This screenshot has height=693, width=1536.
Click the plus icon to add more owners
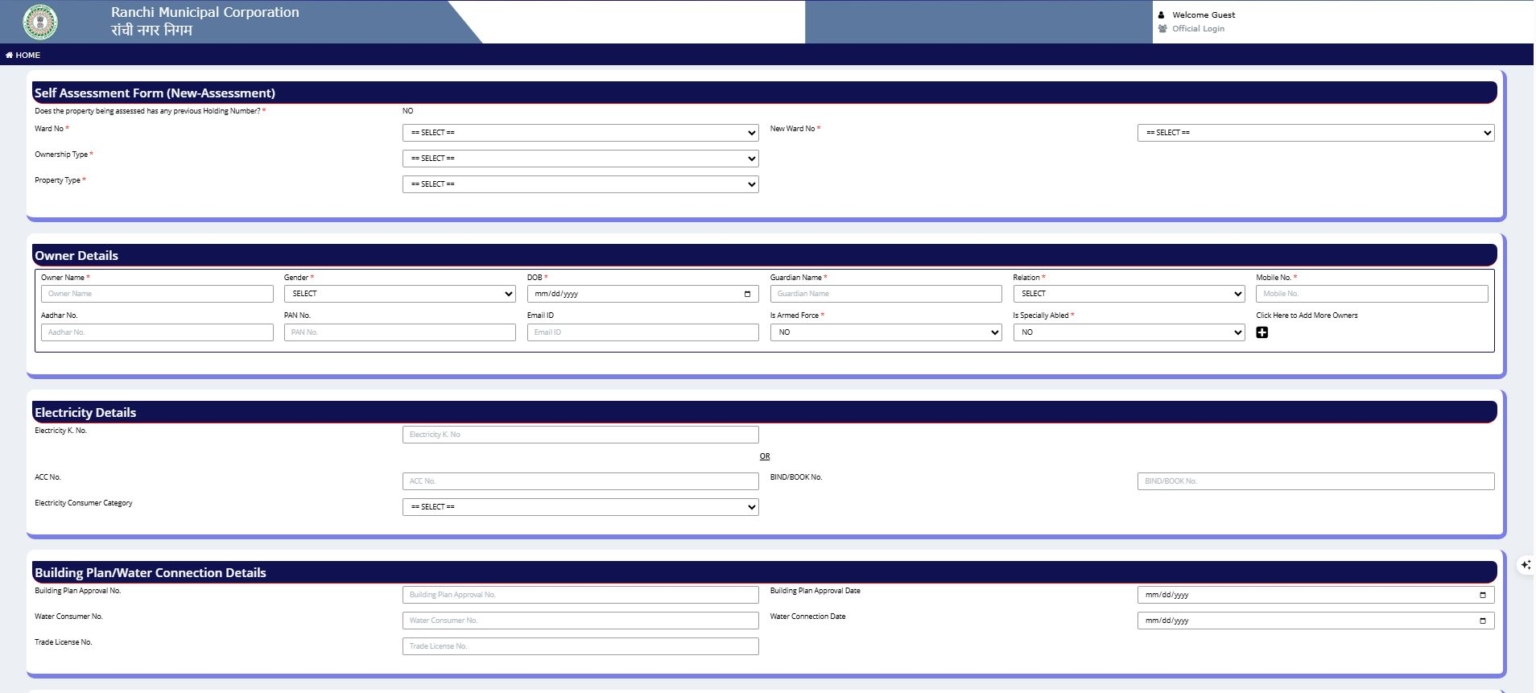tap(1262, 333)
